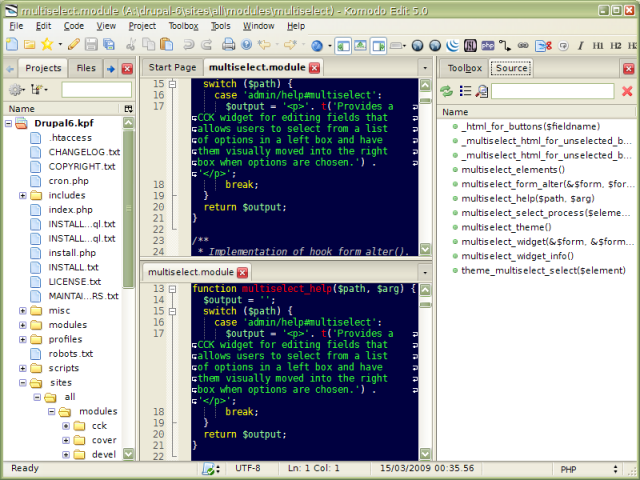The image size is (640, 480).
Task: Toggle the left pane visibility
Action: point(343,46)
